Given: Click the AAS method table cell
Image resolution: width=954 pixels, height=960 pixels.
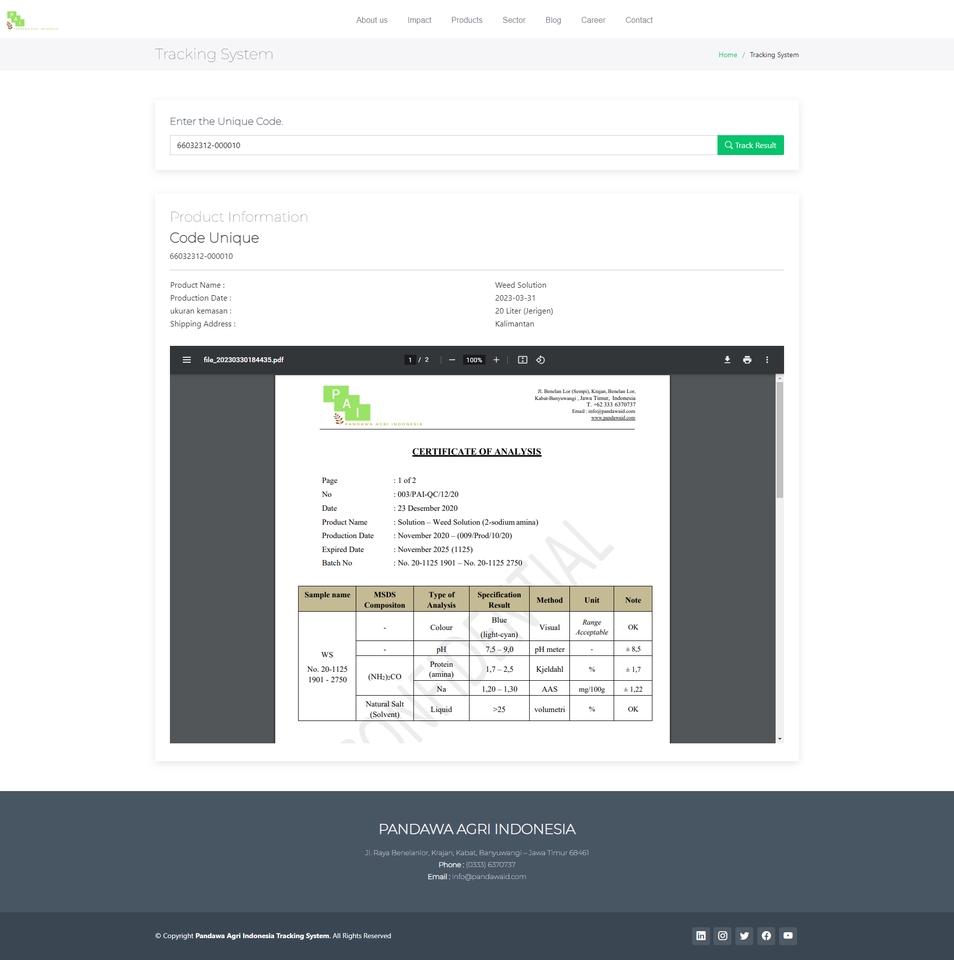Looking at the screenshot, I should tap(549, 689).
